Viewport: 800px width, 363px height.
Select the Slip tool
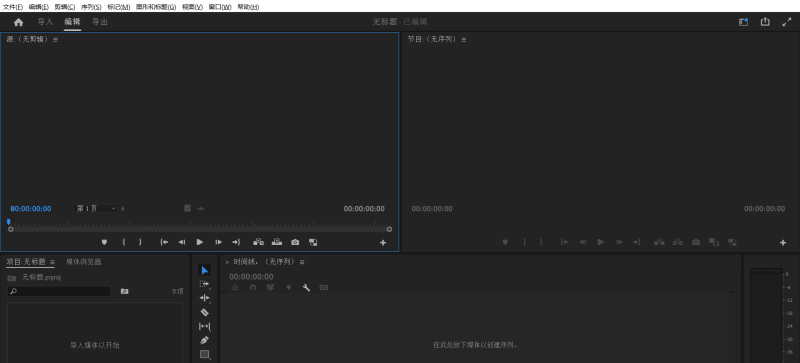click(205, 326)
